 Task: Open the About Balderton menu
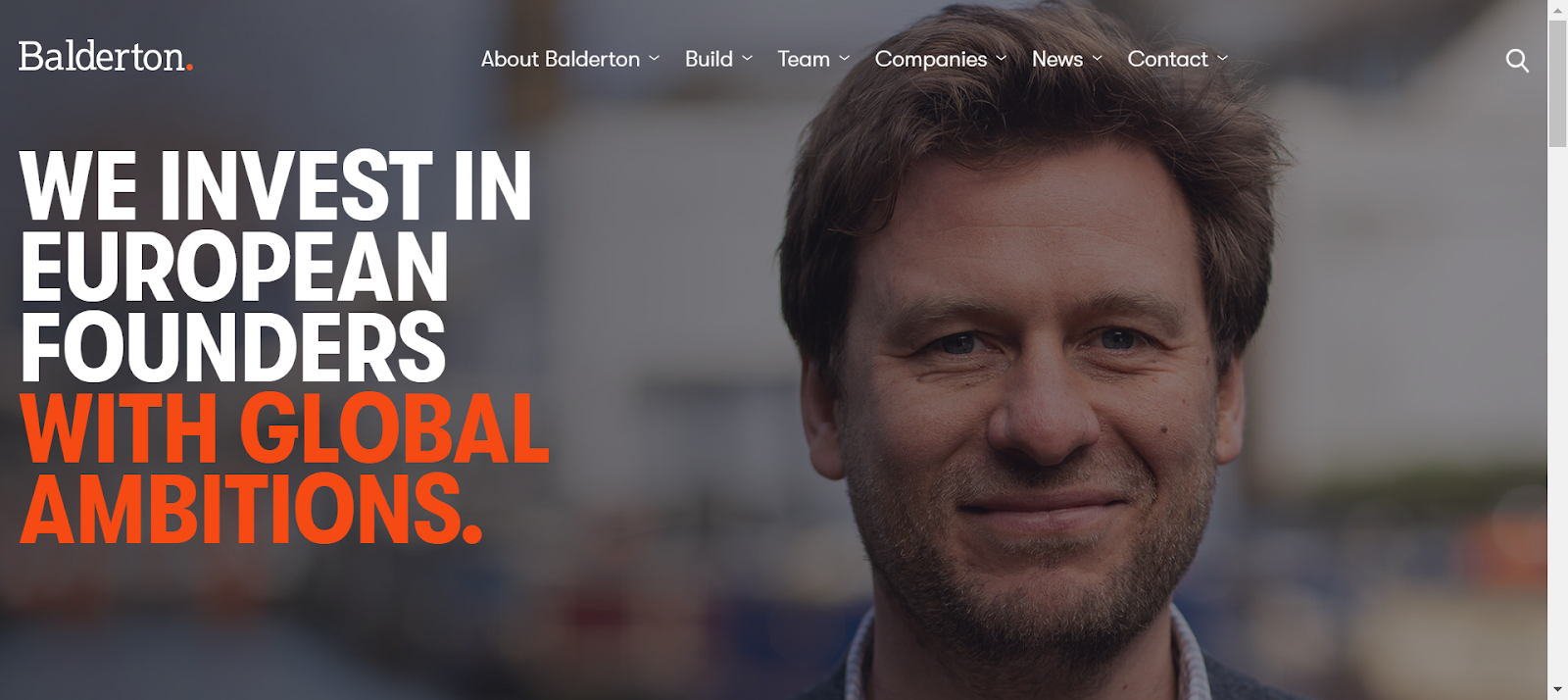pyautogui.click(x=561, y=59)
